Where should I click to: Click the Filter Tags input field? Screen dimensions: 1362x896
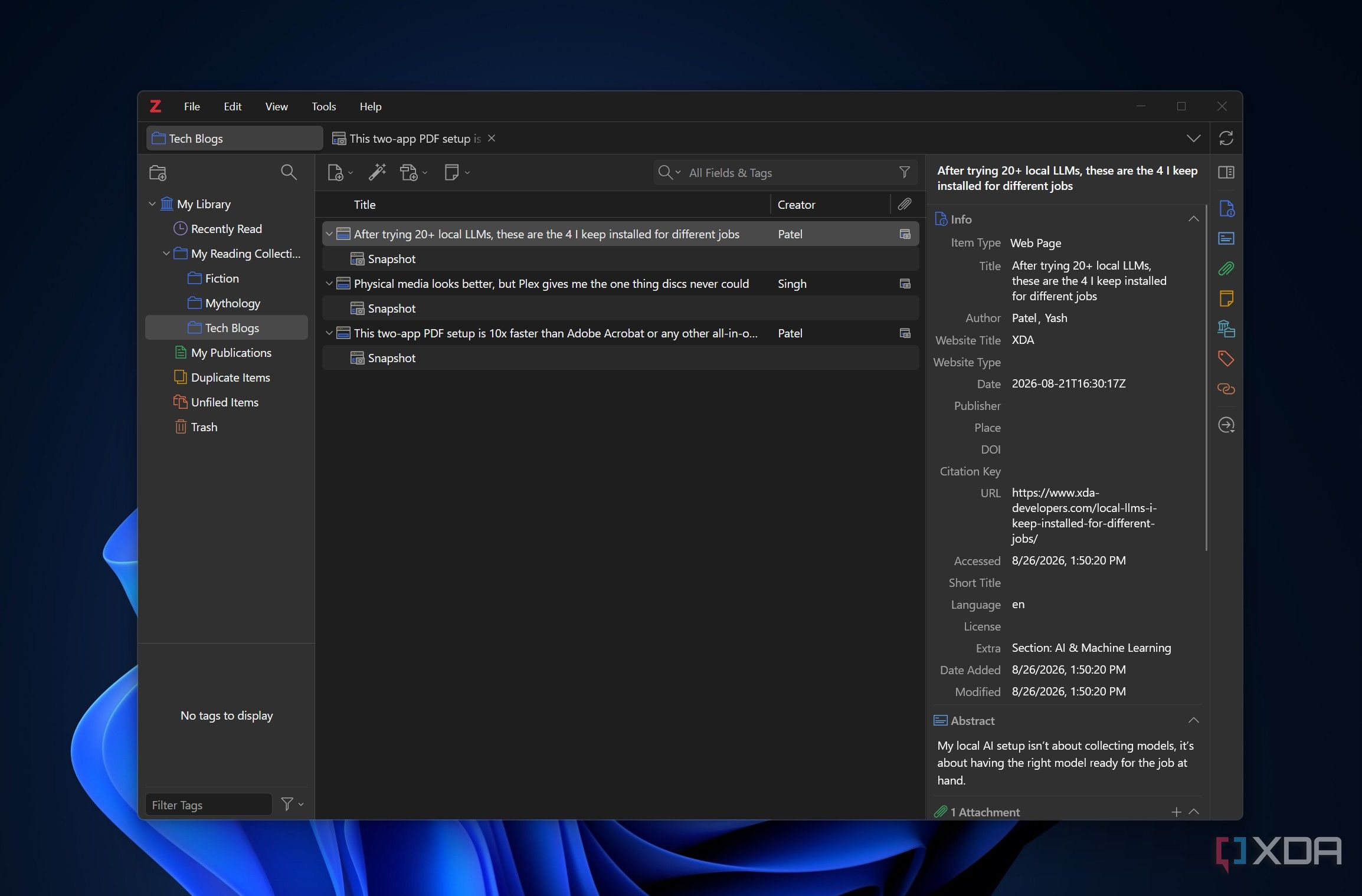(209, 805)
